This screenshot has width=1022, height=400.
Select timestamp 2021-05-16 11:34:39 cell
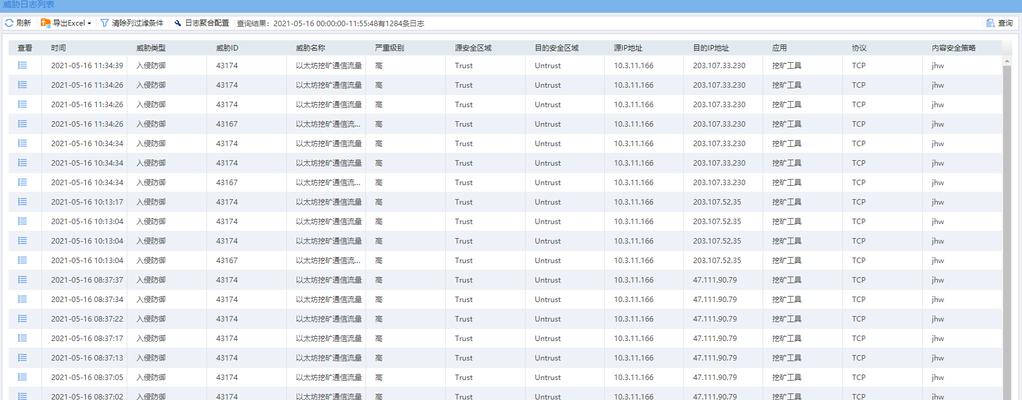87,66
